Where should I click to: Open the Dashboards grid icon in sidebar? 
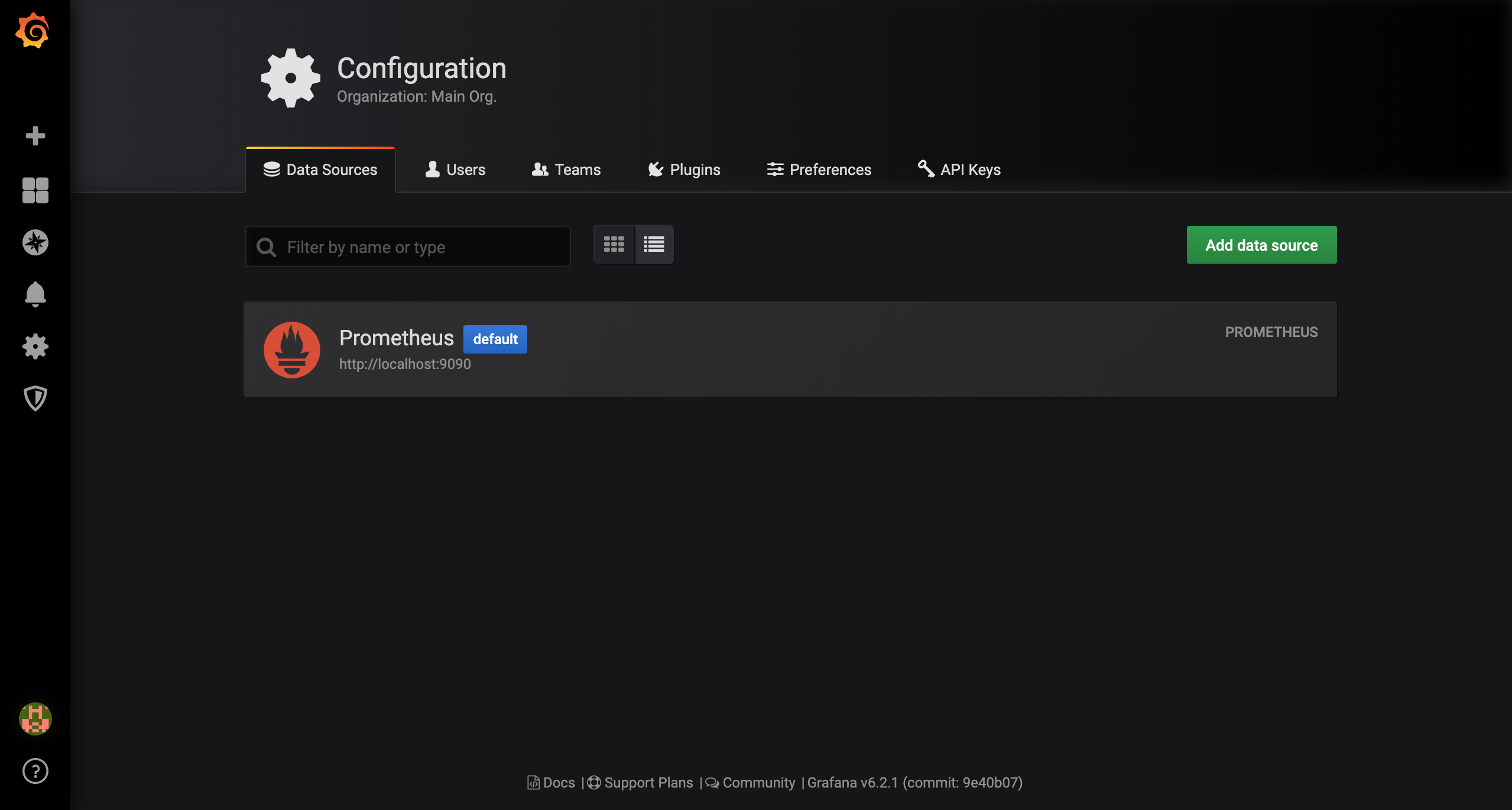(x=35, y=190)
